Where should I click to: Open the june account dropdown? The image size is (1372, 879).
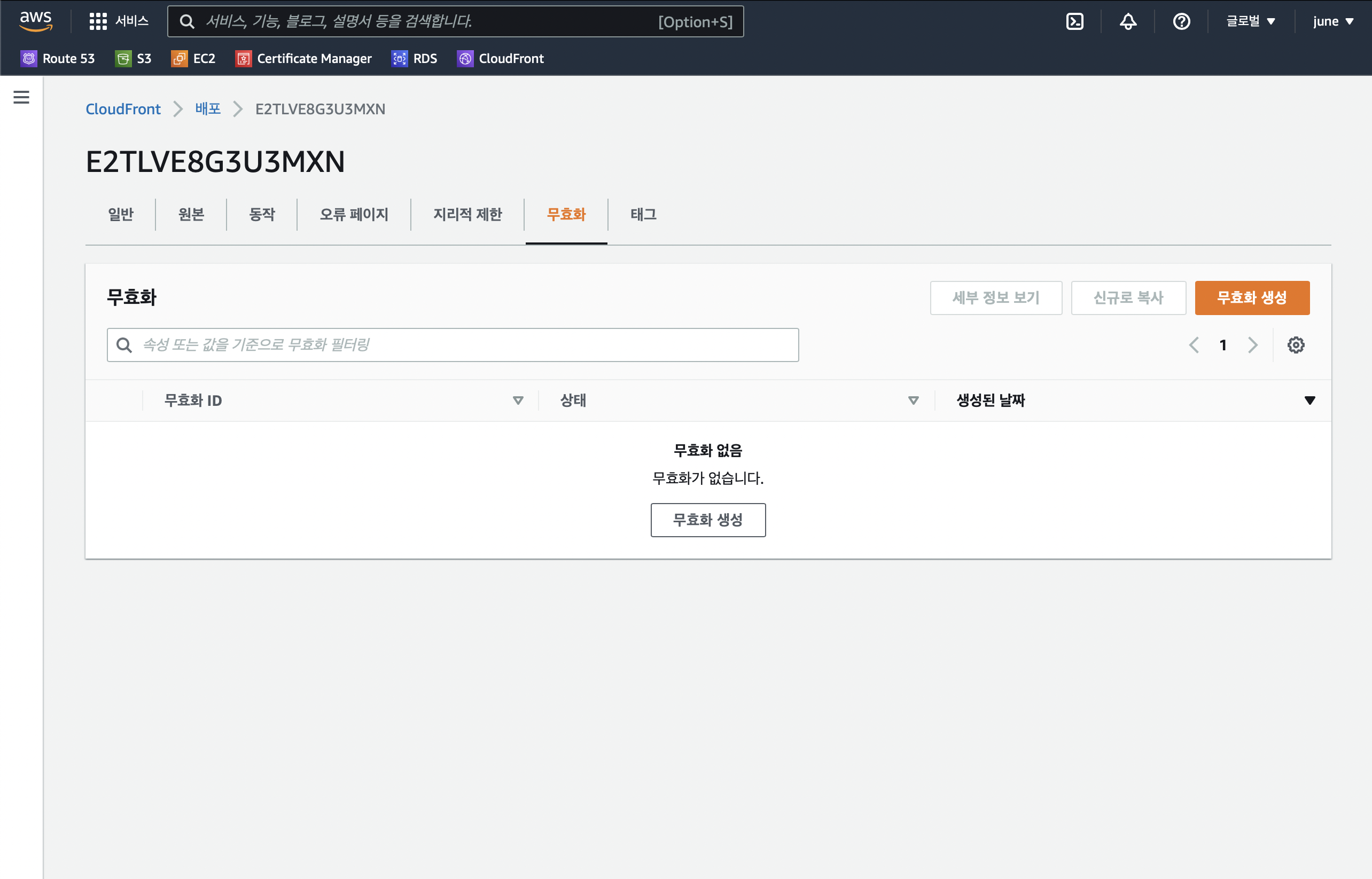coord(1332,22)
